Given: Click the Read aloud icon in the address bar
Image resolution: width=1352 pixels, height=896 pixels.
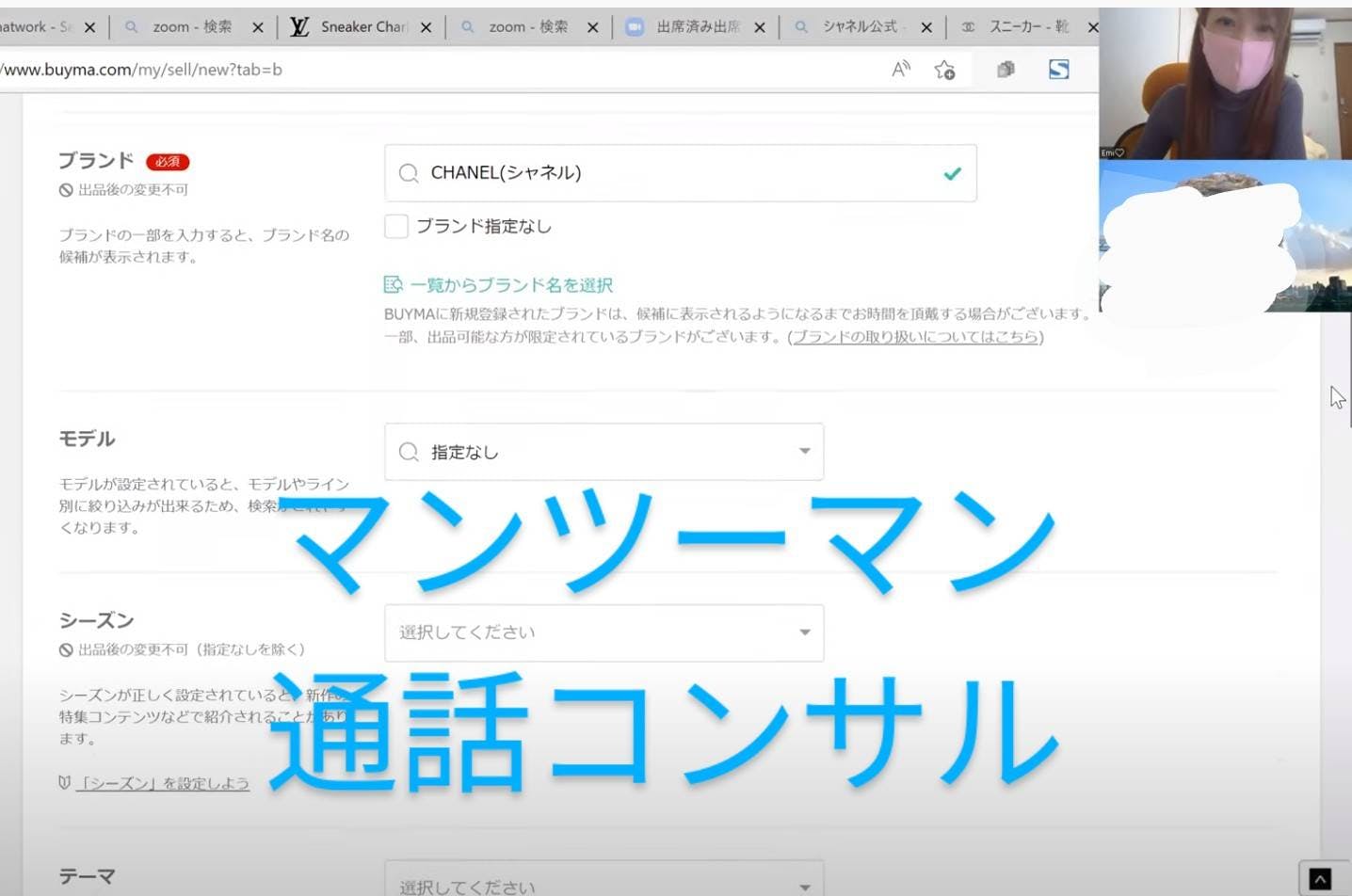Looking at the screenshot, I should coord(901,69).
